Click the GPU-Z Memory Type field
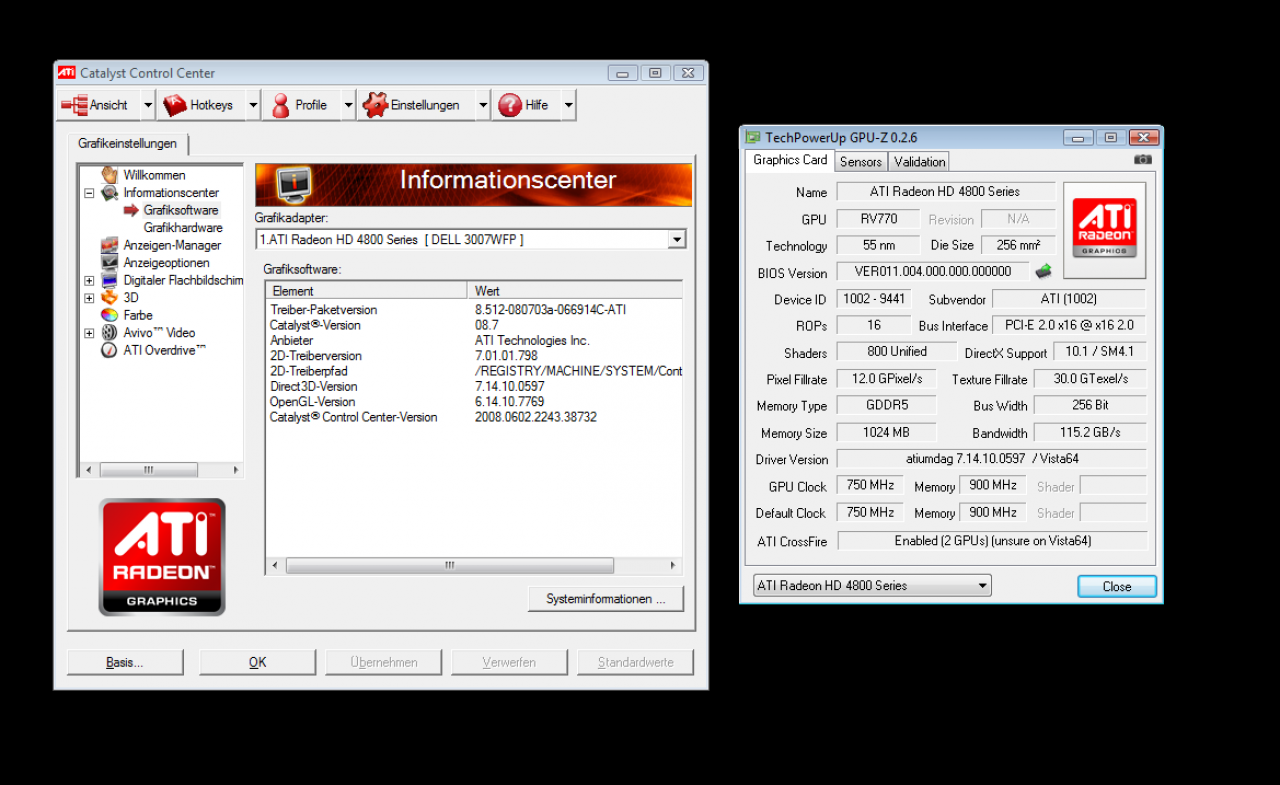This screenshot has height=785, width=1280. point(887,405)
